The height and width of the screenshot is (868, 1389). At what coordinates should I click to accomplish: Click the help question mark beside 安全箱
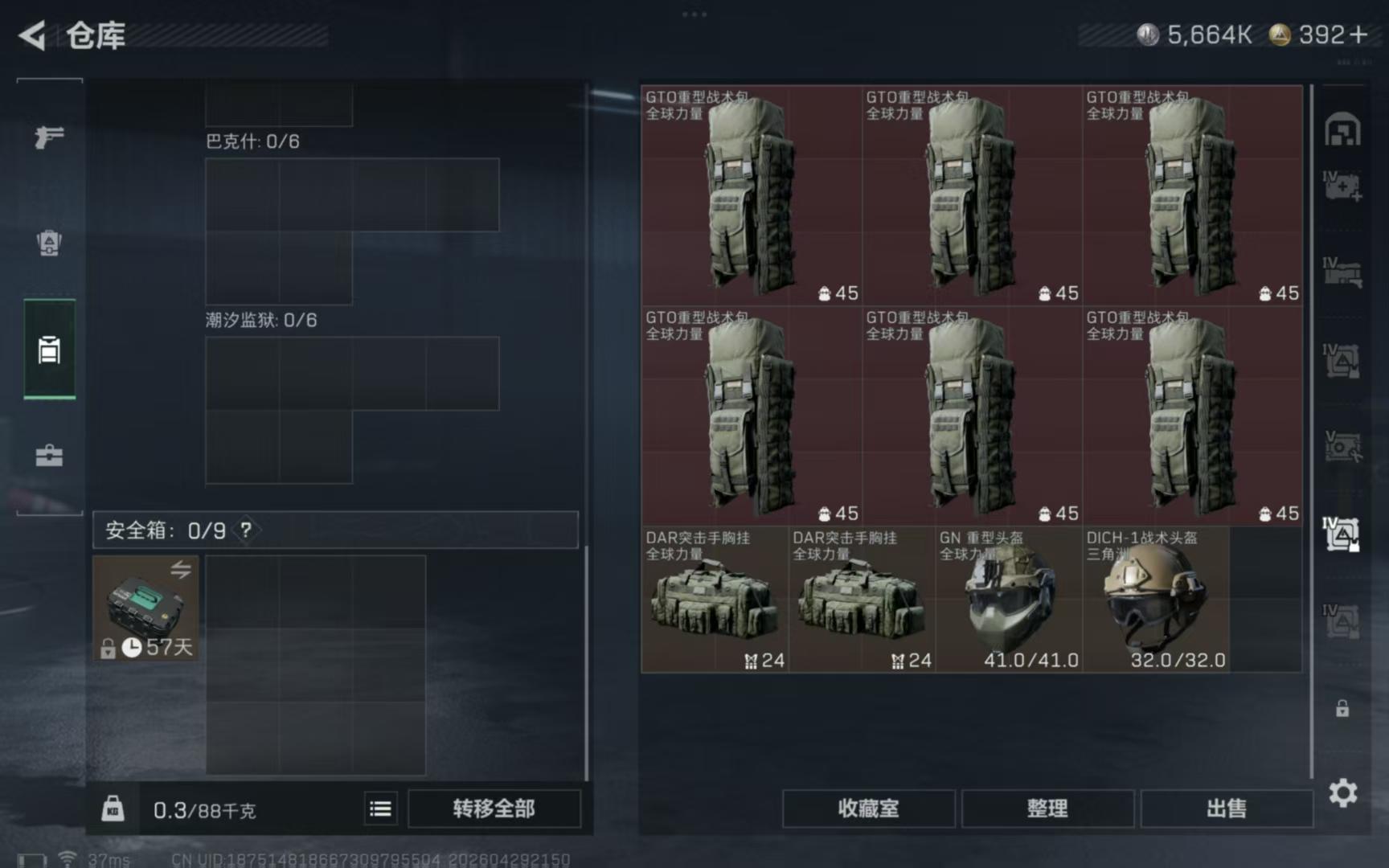(x=246, y=530)
